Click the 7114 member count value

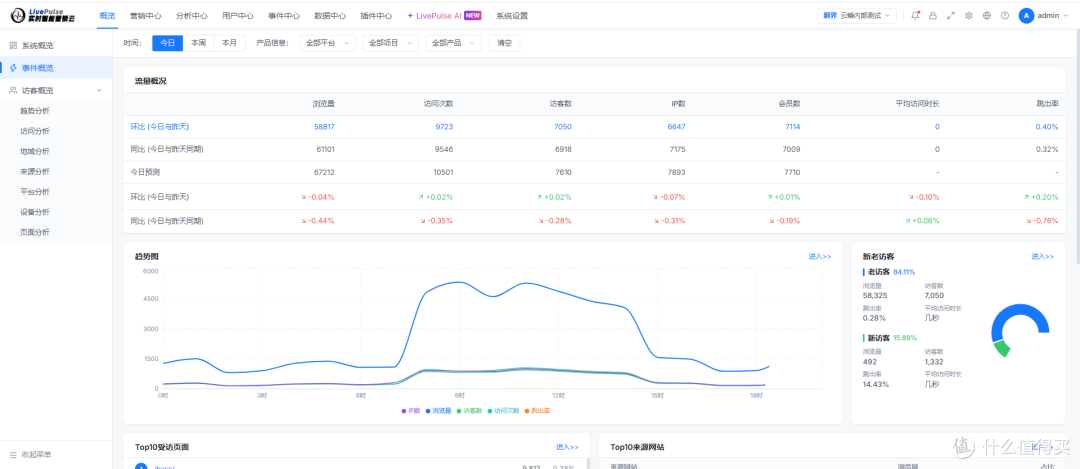tap(792, 127)
